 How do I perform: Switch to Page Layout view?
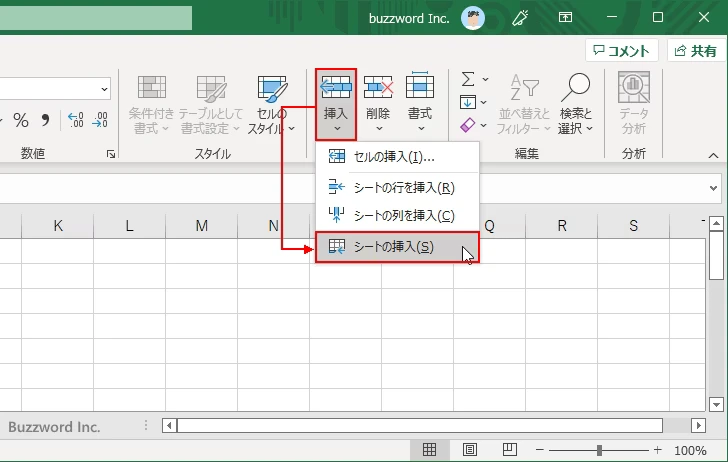tap(470, 449)
